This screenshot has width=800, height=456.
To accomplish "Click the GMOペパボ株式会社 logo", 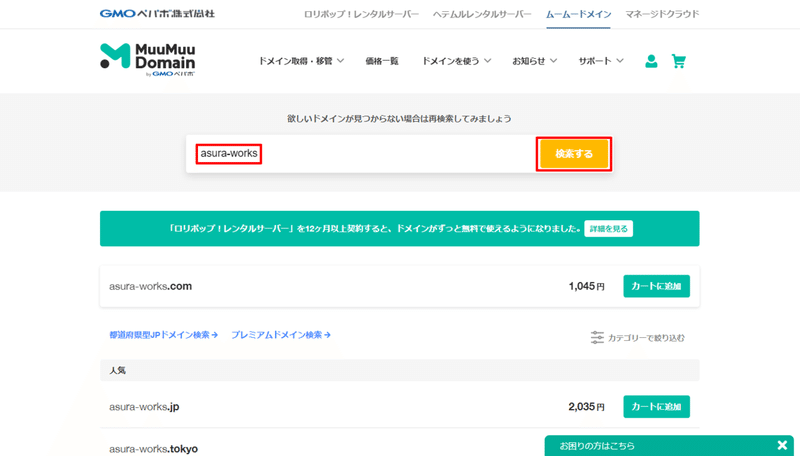I will click(x=157, y=13).
